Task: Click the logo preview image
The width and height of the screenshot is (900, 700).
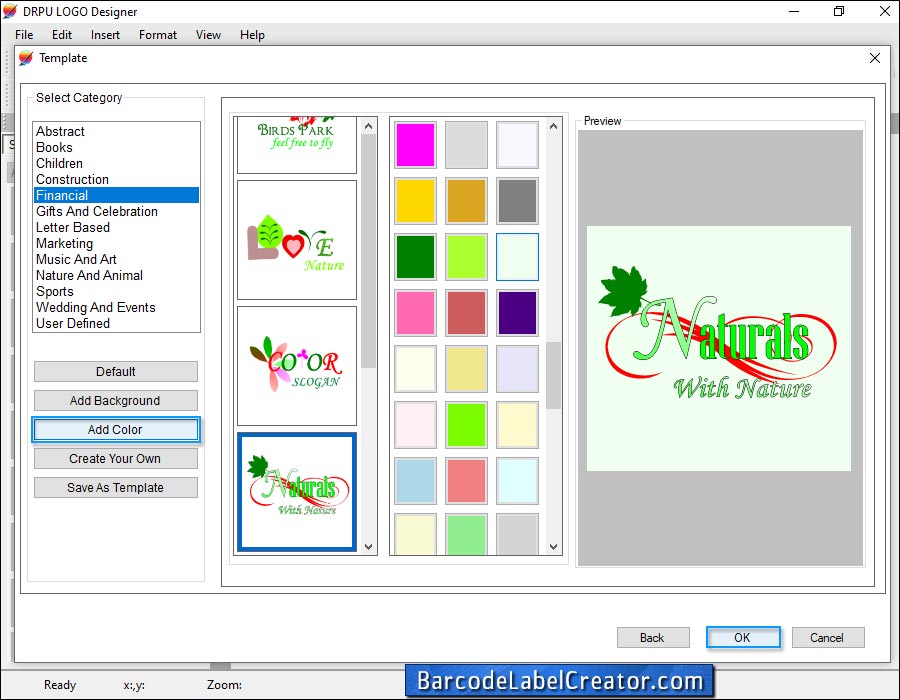Action: click(x=719, y=348)
